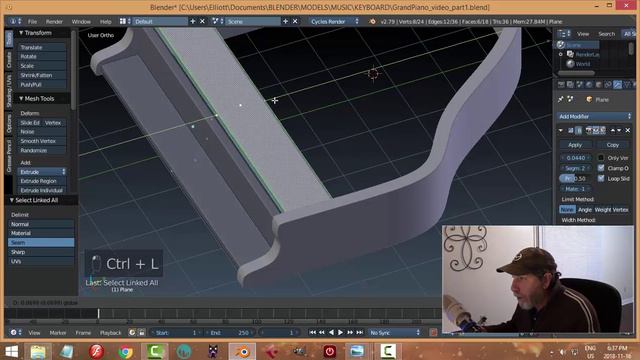This screenshot has width=640, height=360.
Task: Click the Blender taskbar icon
Action: pyautogui.click(x=242, y=351)
